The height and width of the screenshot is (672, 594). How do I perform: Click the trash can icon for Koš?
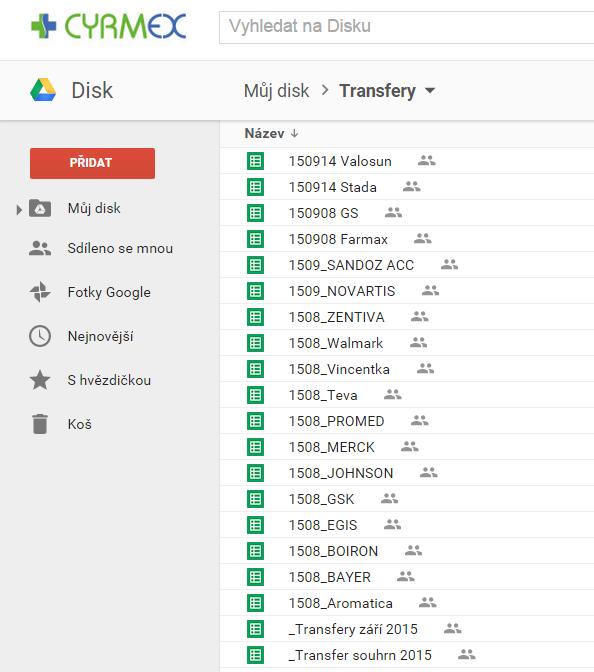[40, 424]
